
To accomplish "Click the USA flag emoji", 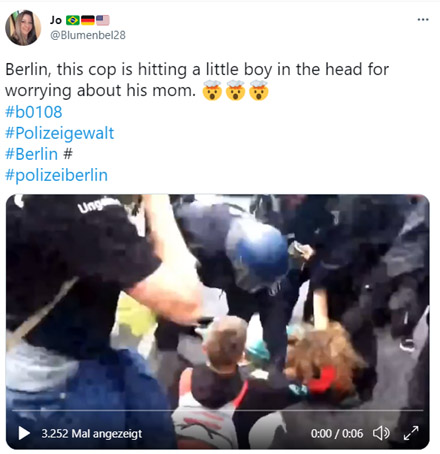I will point(103,20).
